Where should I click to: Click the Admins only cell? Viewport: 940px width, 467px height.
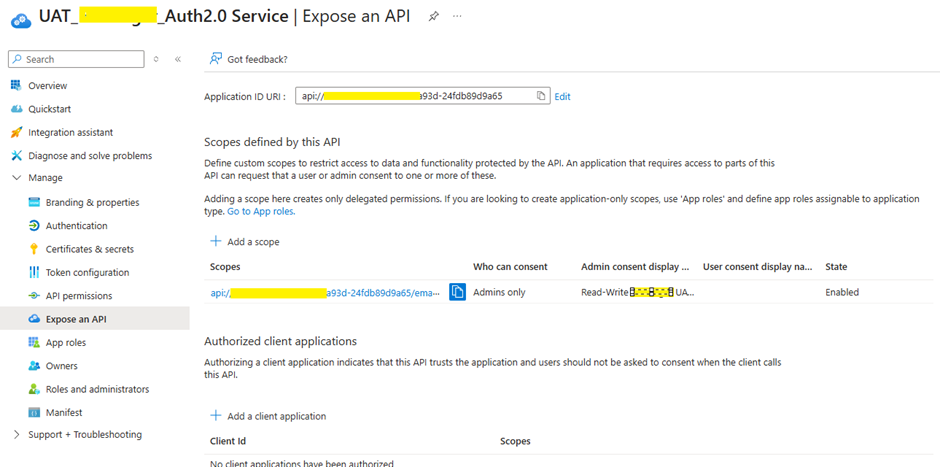click(x=499, y=293)
